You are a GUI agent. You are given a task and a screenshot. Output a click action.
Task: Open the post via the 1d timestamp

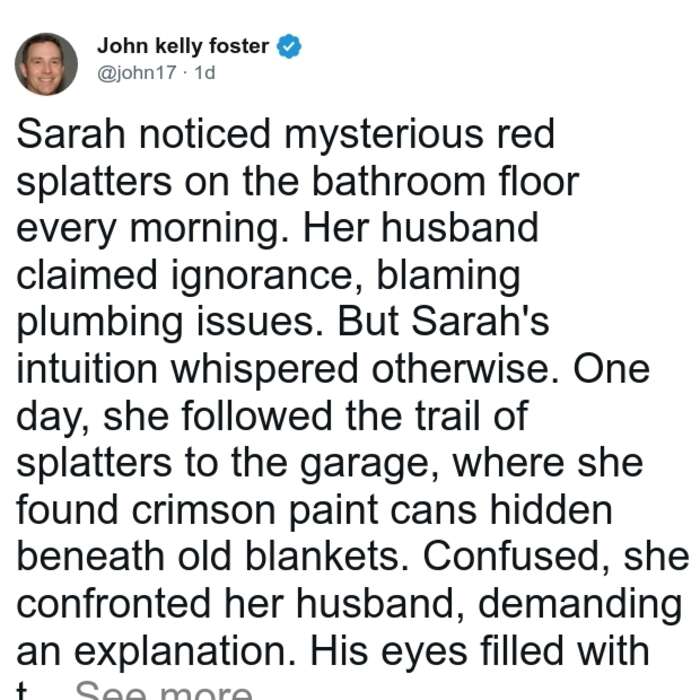pos(205,72)
